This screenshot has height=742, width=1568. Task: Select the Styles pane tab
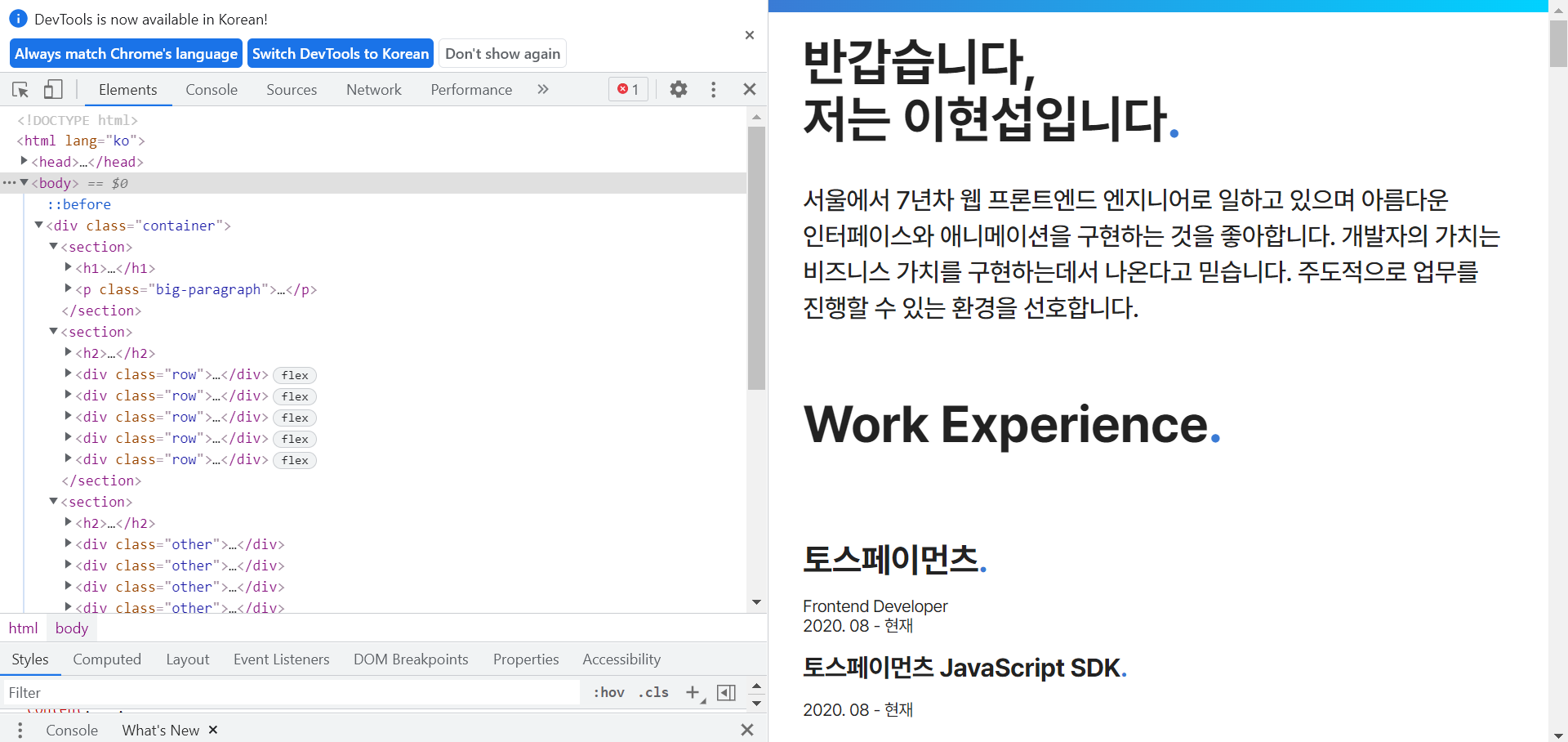coord(30,659)
